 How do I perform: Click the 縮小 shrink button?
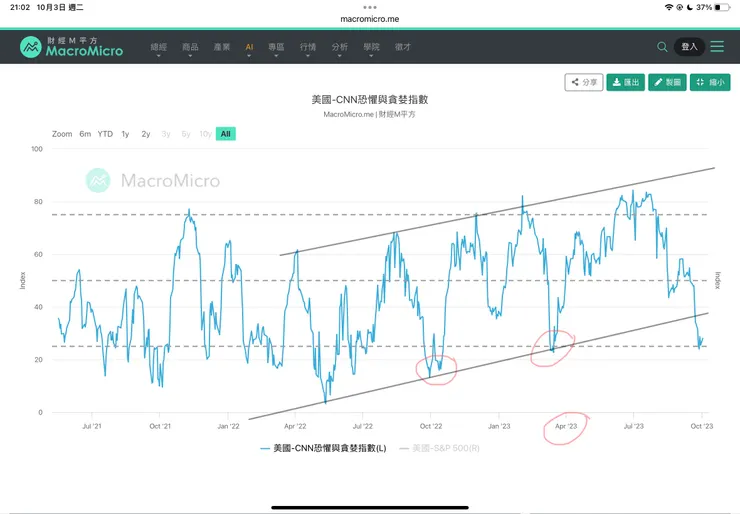(710, 82)
